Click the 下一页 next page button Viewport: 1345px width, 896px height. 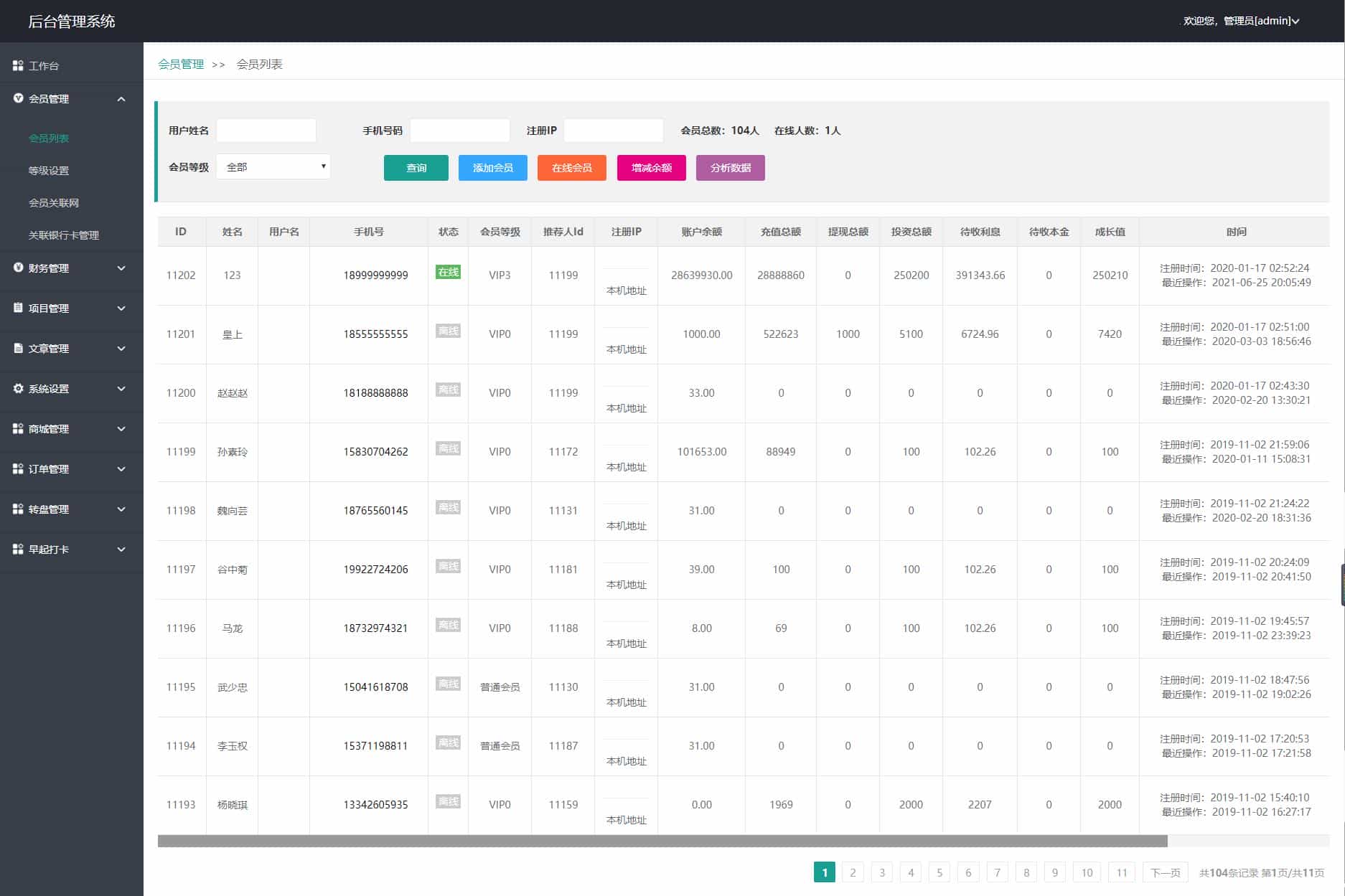coord(1166,872)
